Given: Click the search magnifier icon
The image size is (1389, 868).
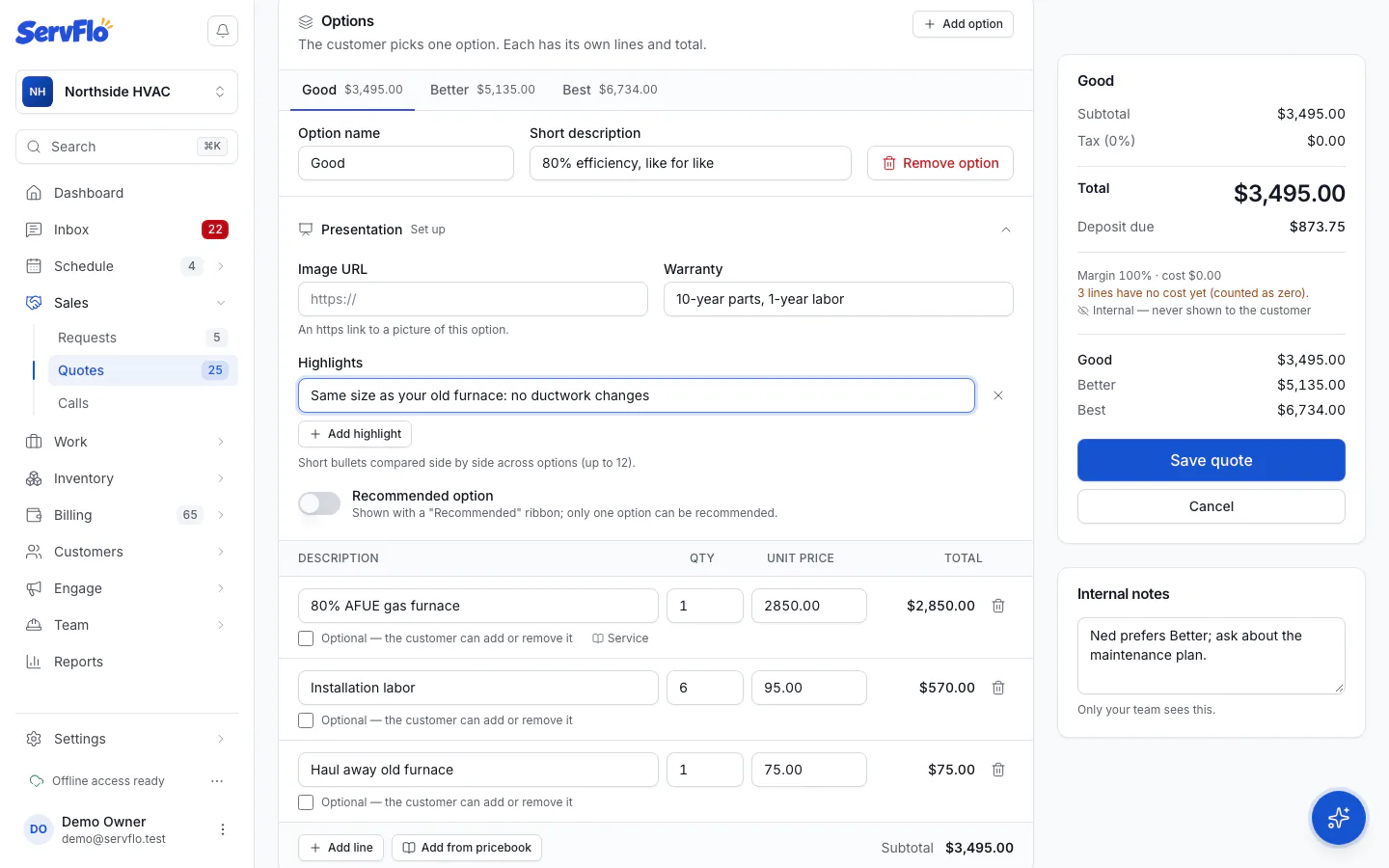Looking at the screenshot, I should click(34, 147).
